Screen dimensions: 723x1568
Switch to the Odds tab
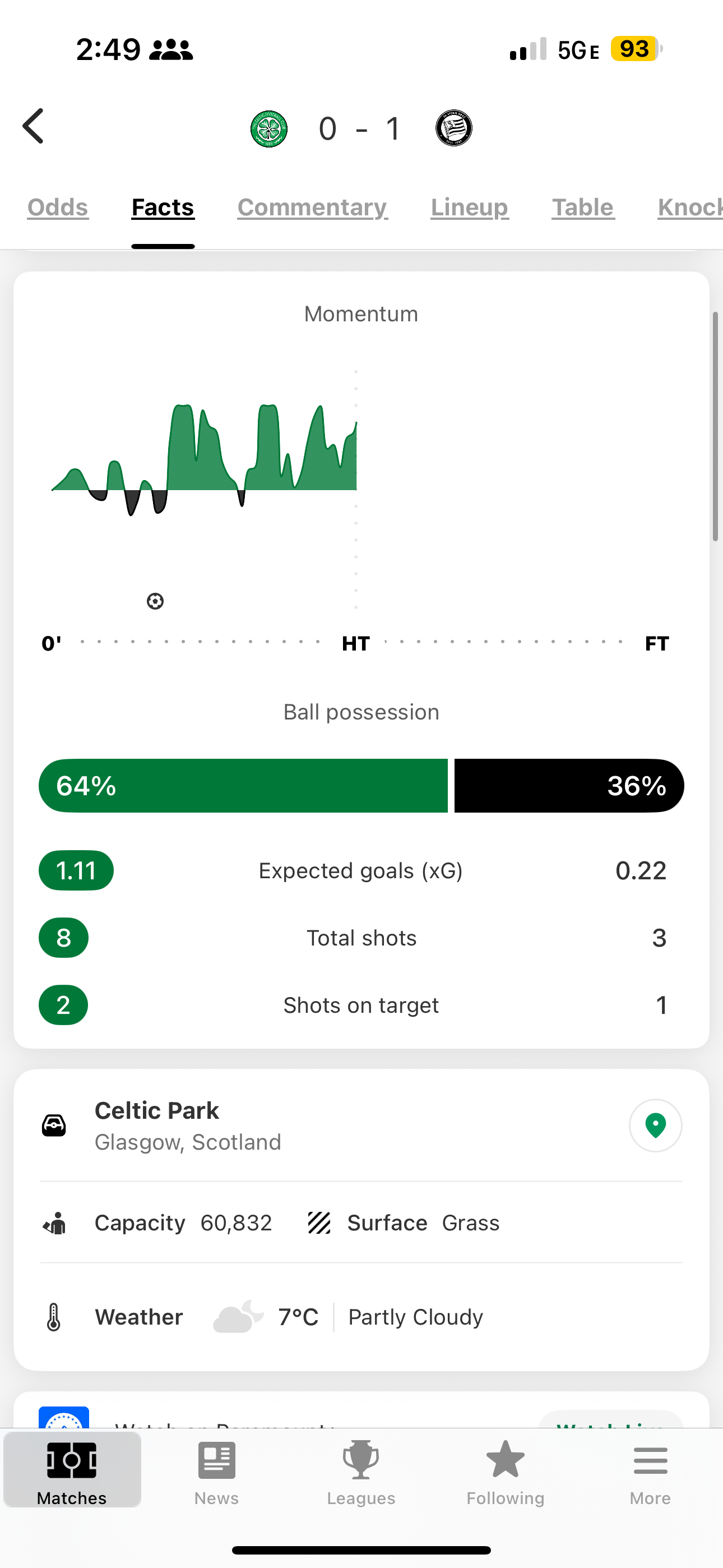click(58, 207)
